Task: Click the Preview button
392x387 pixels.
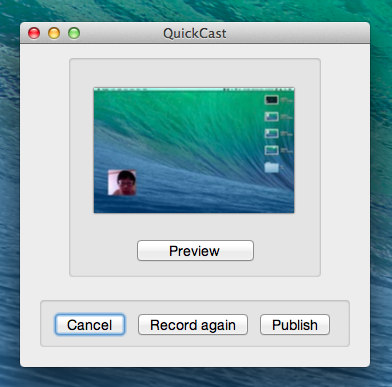Action: [195, 250]
